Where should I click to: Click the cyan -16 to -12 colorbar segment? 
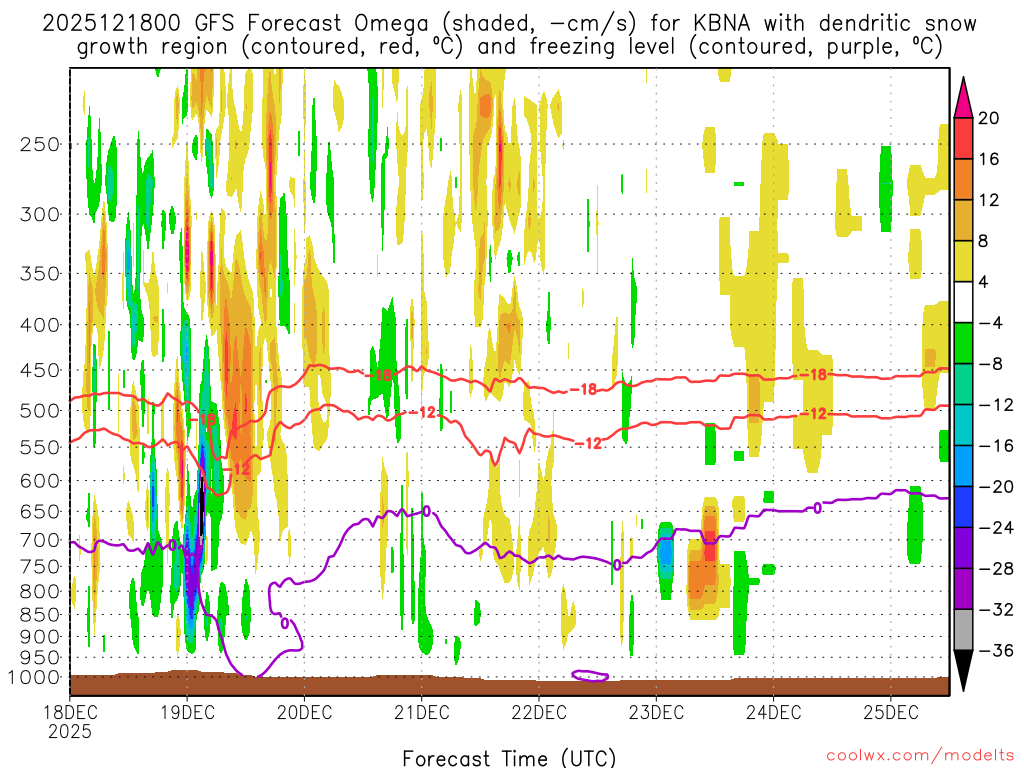963,425
